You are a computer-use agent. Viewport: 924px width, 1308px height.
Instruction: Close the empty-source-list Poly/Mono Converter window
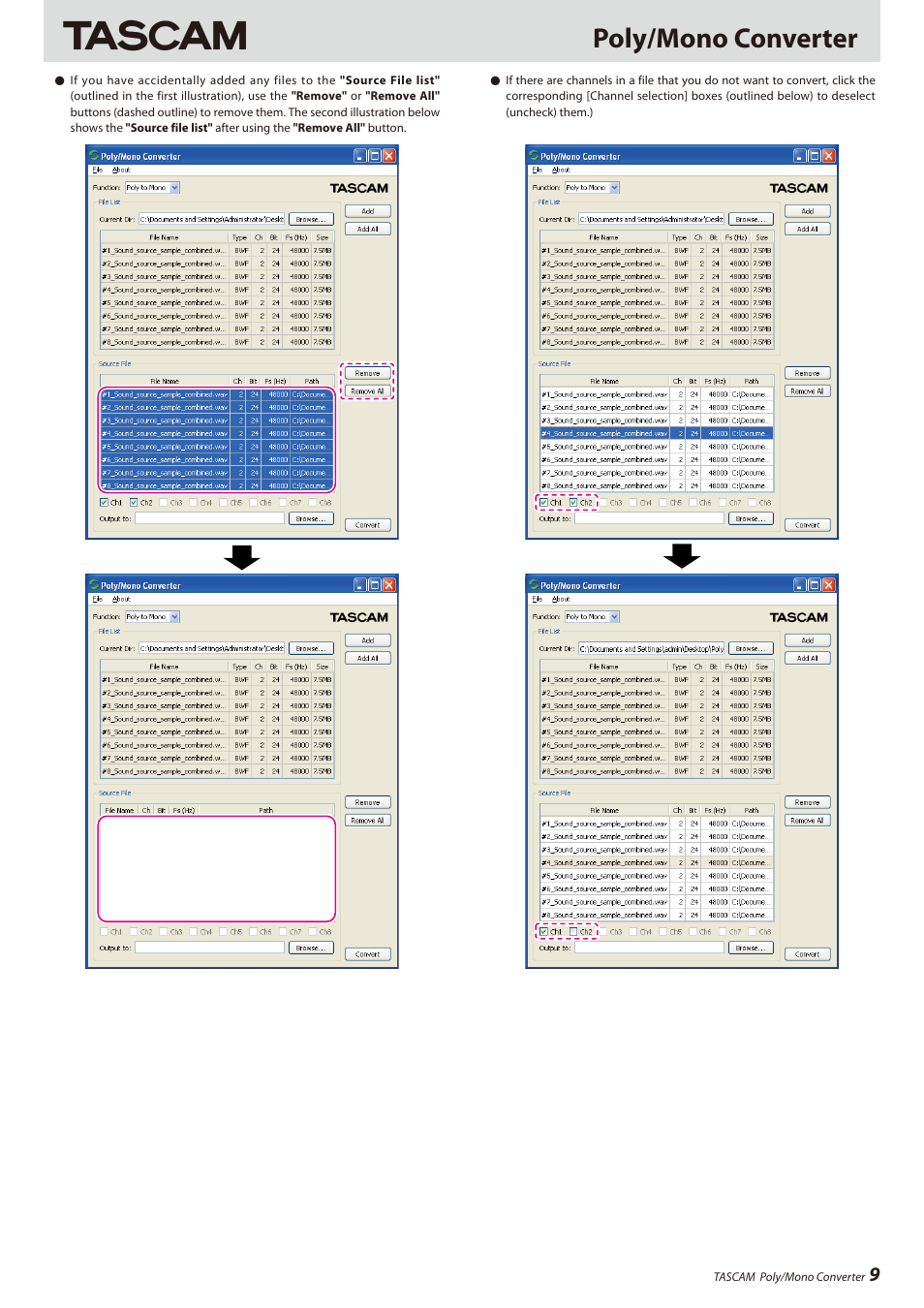389,585
